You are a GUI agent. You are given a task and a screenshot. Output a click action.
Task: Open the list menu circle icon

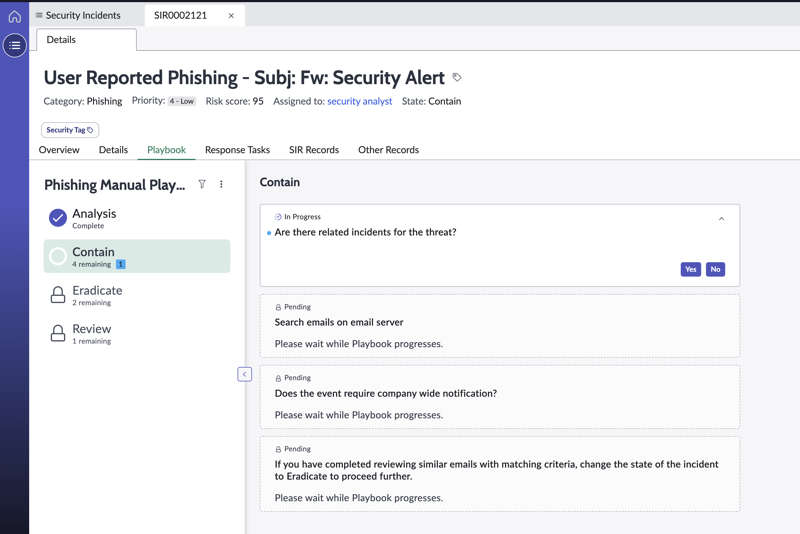15,45
